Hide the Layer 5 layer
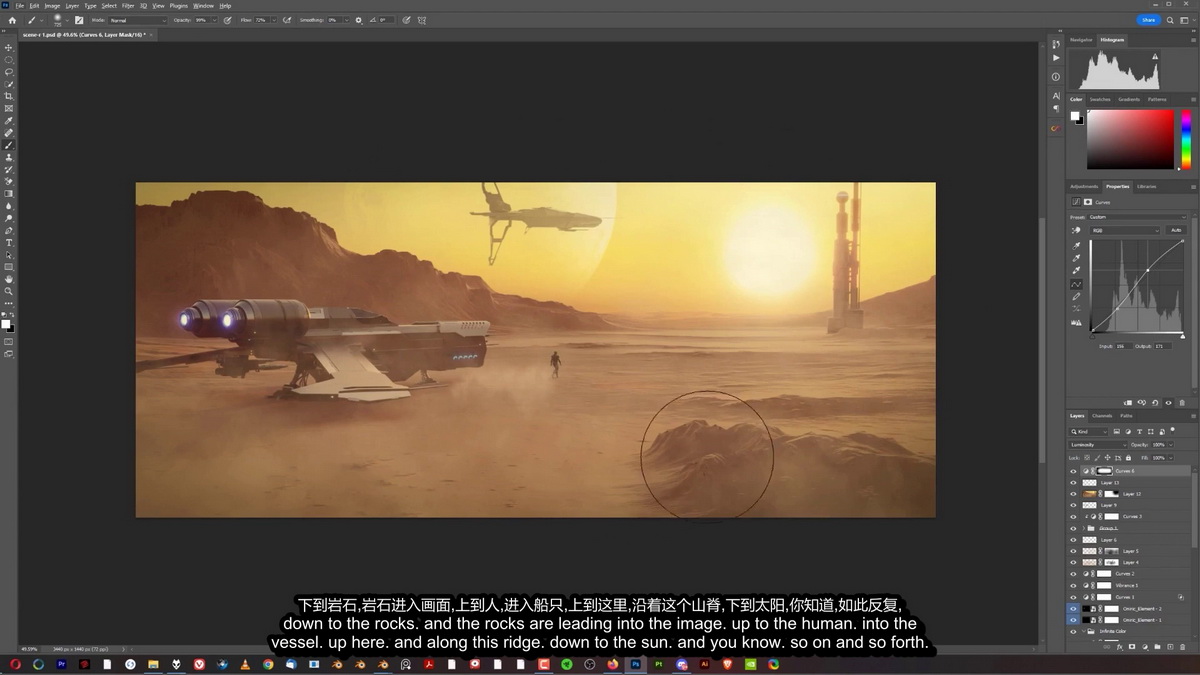This screenshot has height=675, width=1200. tap(1073, 551)
